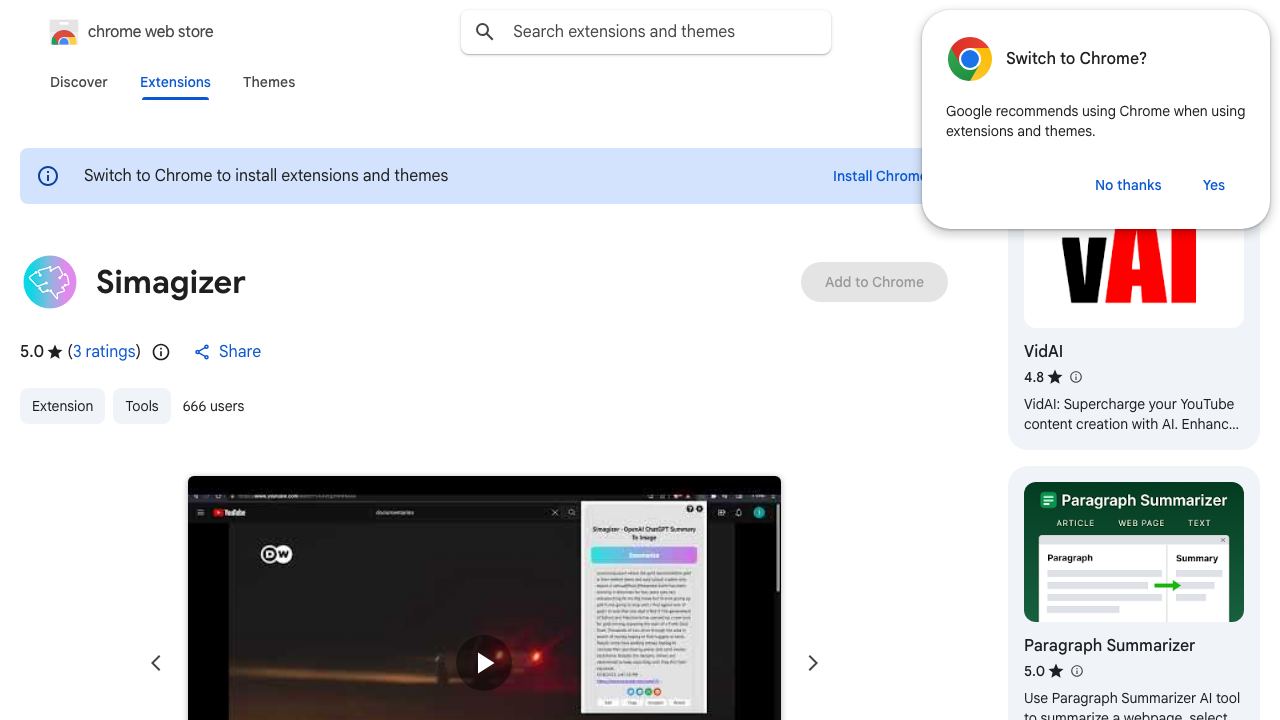Open the Extensions tab
The image size is (1280, 720).
point(175,82)
